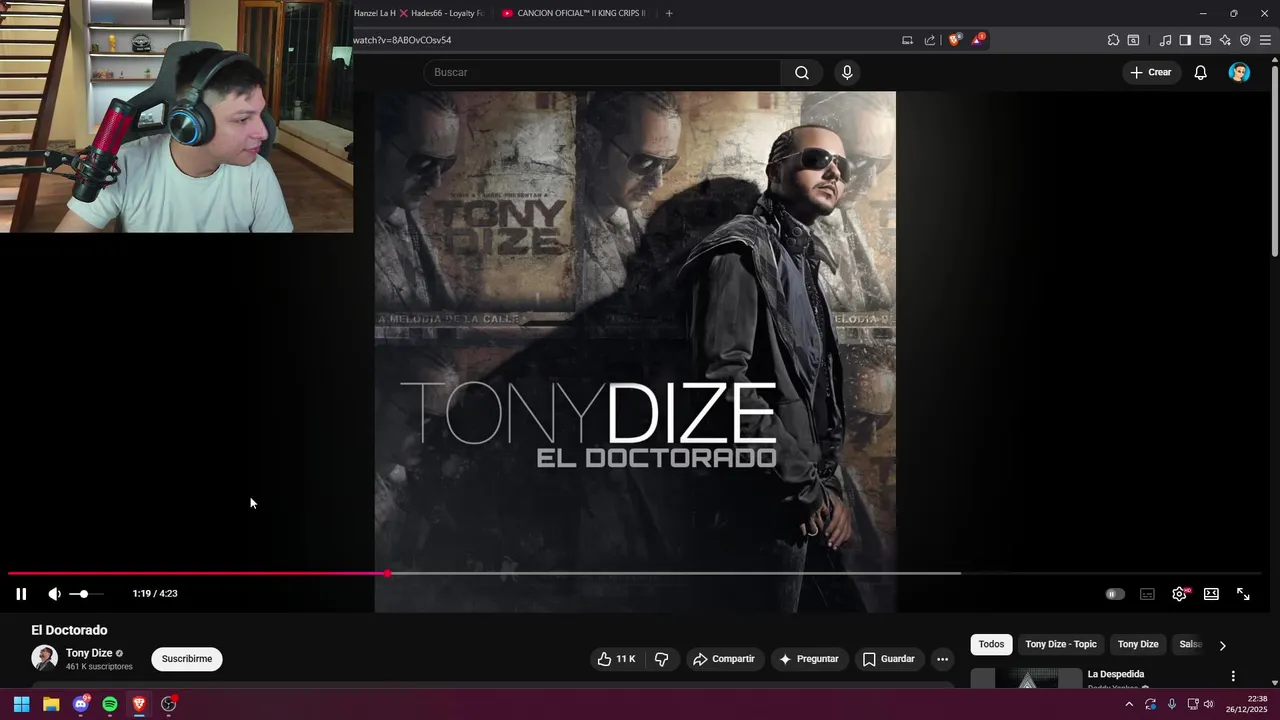The image size is (1280, 720).
Task: Toggle the browser sidebar panel
Action: (x=1185, y=40)
